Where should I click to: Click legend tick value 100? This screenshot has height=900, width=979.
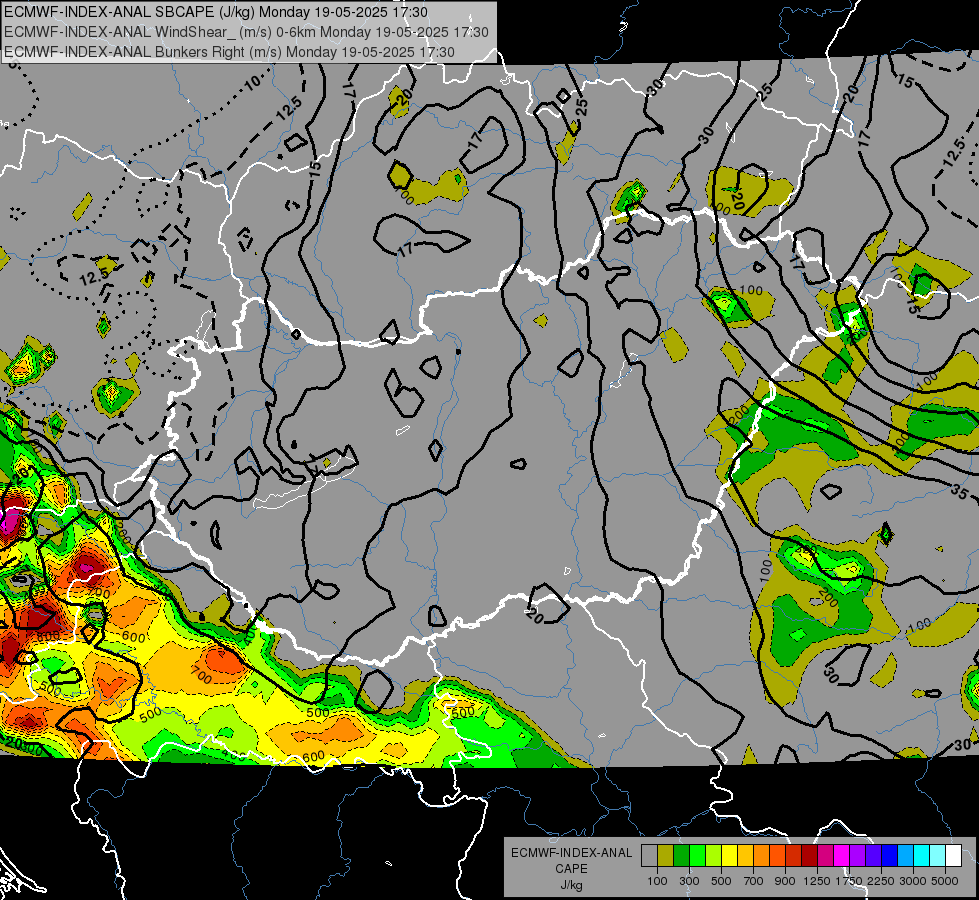coord(657,881)
